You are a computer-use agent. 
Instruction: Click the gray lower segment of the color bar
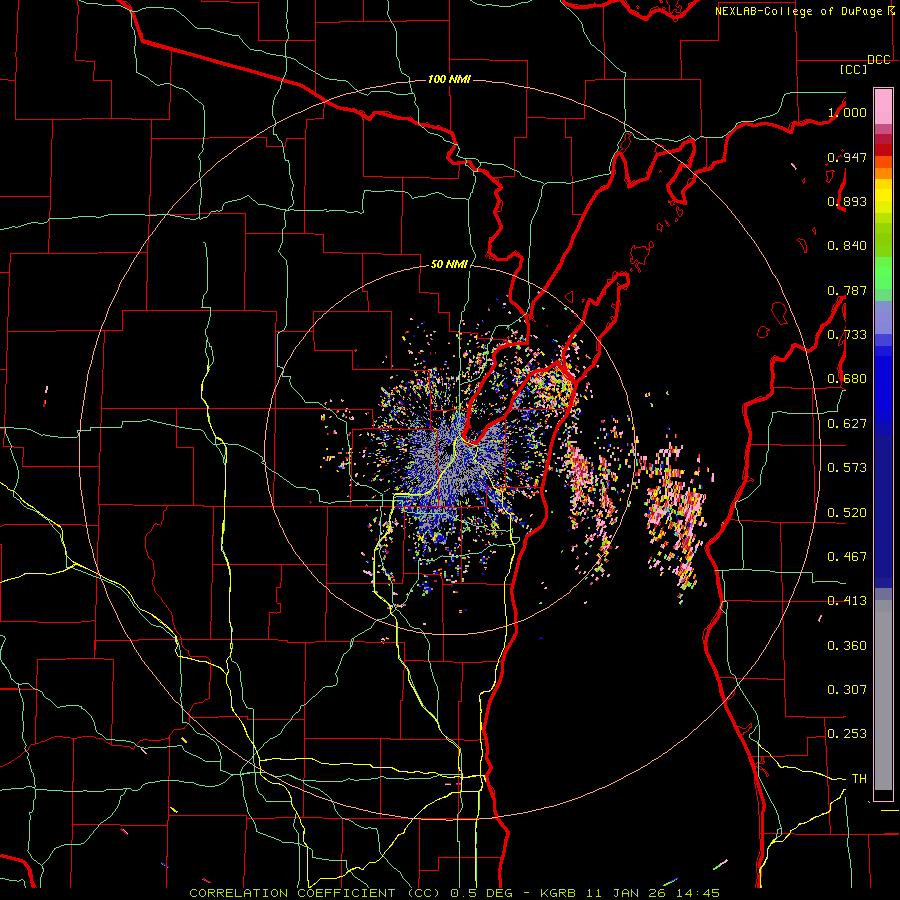883,695
